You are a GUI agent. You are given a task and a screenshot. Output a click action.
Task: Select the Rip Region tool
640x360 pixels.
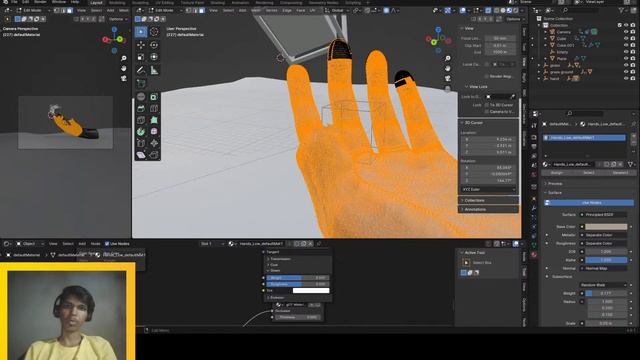click(154, 155)
